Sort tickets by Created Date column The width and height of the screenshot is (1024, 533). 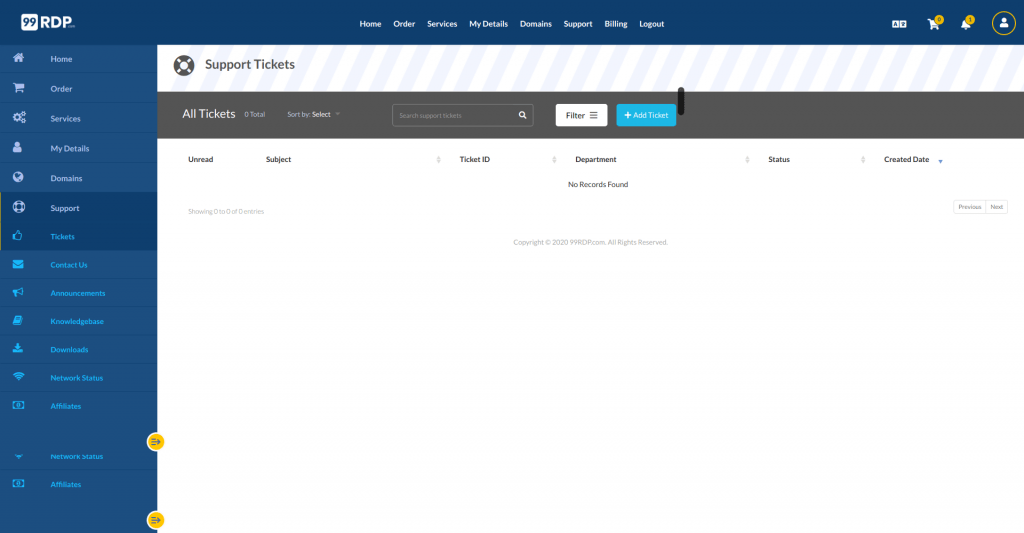click(907, 160)
